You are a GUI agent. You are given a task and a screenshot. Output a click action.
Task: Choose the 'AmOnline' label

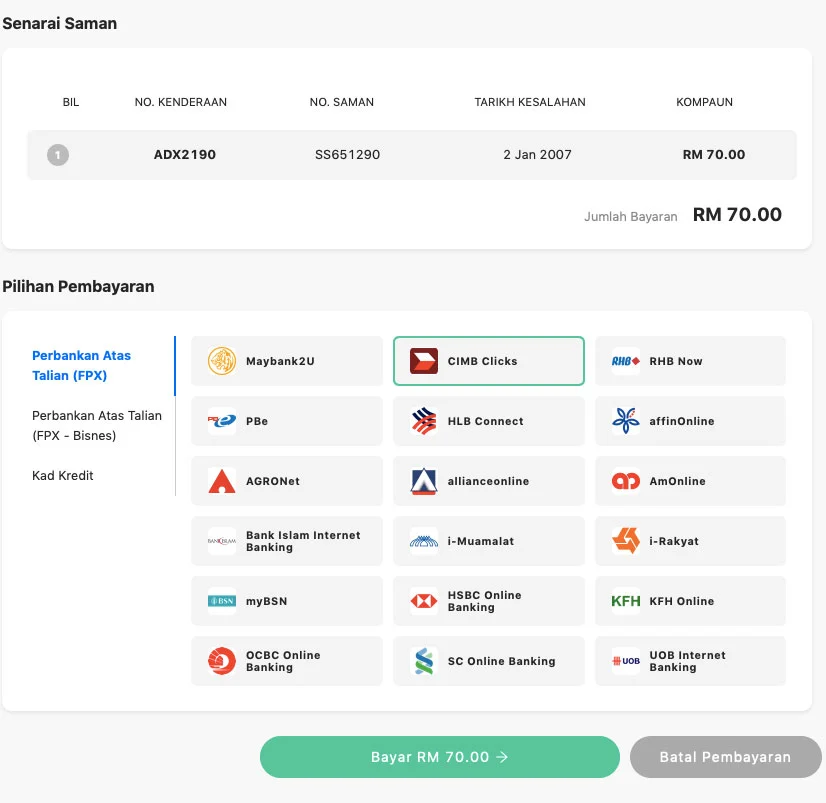(677, 481)
